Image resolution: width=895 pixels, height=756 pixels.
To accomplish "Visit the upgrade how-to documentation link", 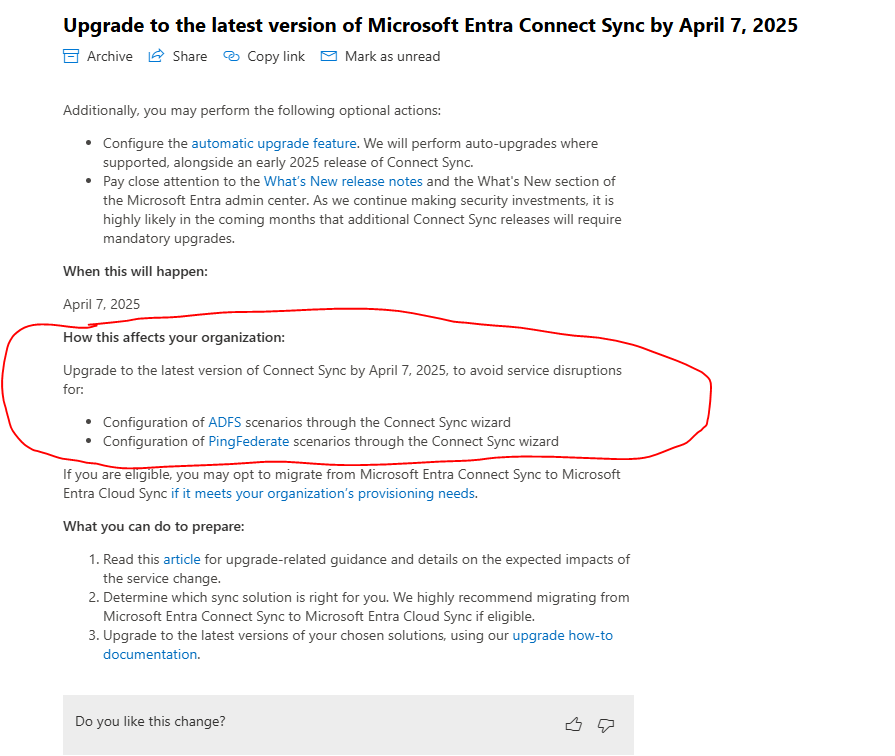I will (562, 635).
